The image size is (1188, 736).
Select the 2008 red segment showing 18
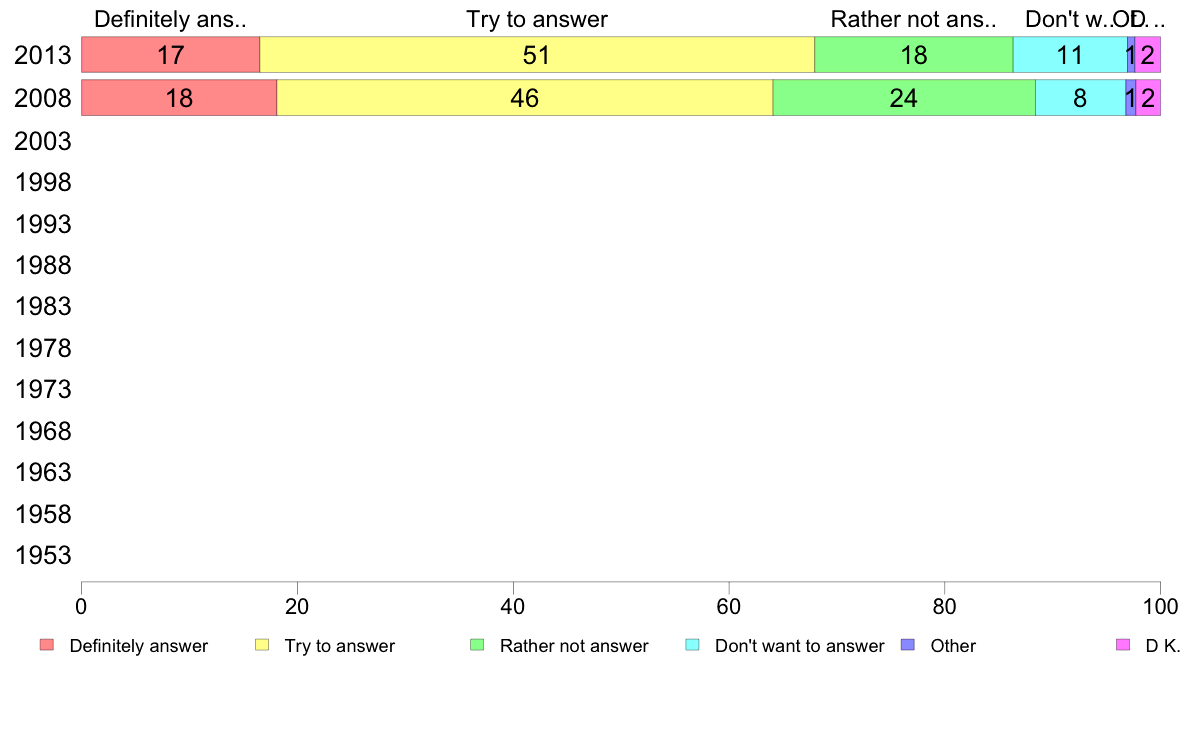click(179, 98)
